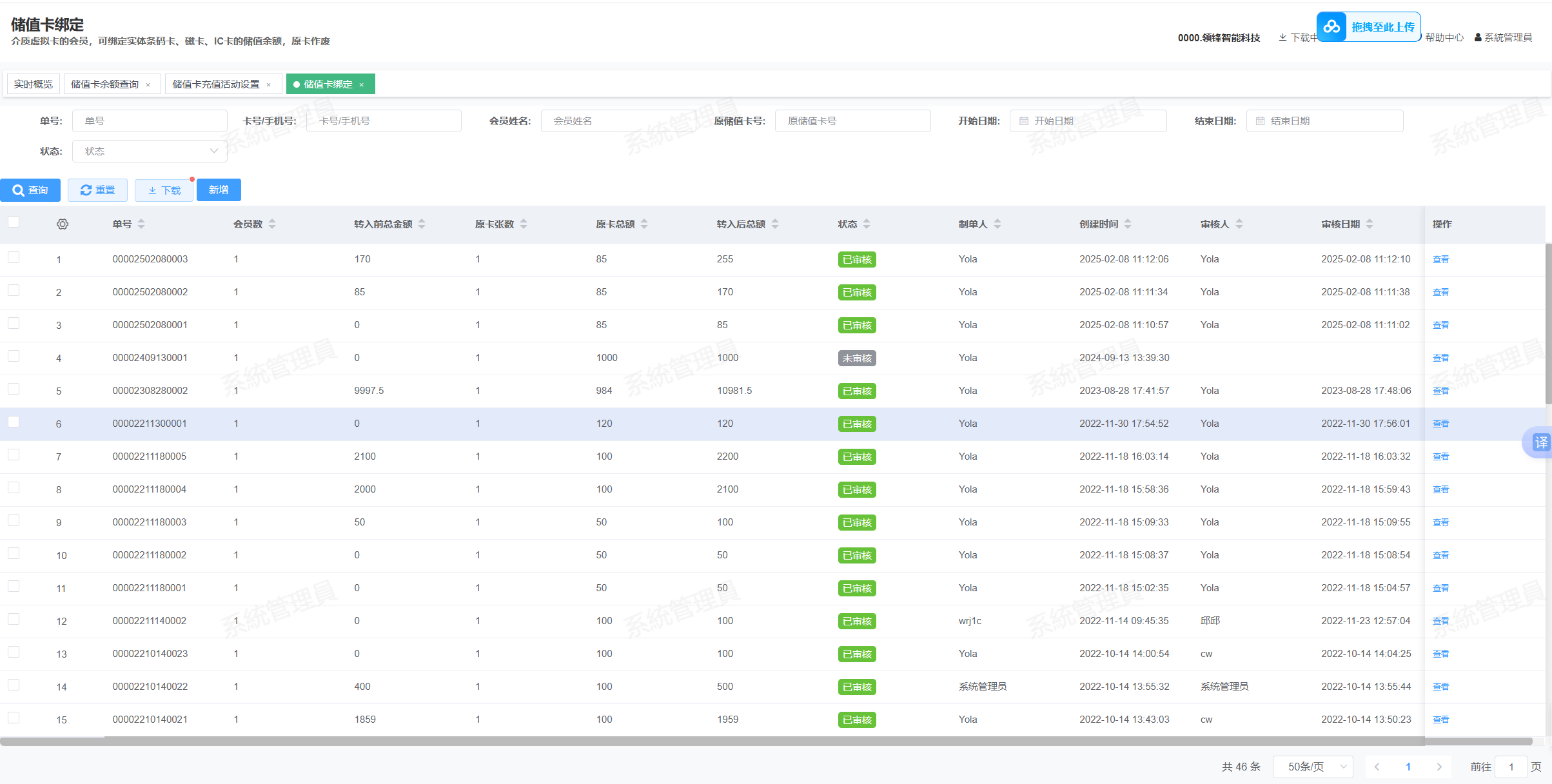
Task: Tick the select-all header checkbox
Action: pos(14,222)
